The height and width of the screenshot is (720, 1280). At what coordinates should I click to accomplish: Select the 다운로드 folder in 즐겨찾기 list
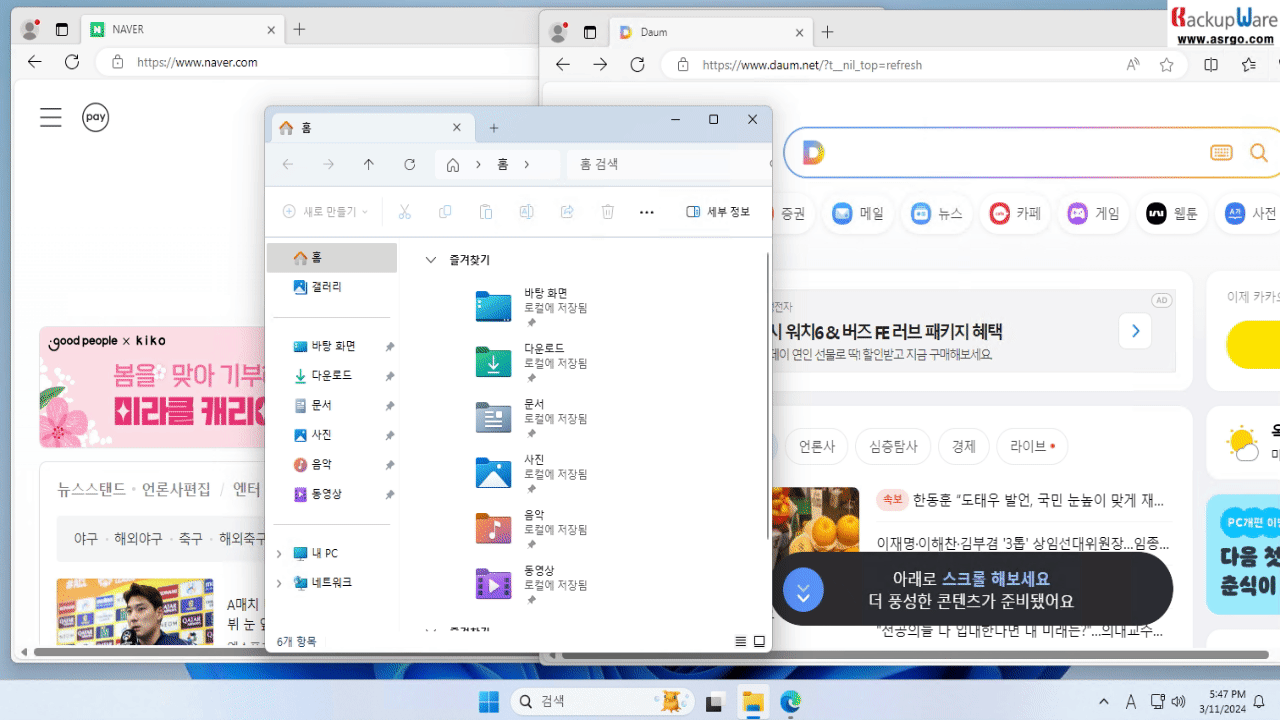point(532,362)
